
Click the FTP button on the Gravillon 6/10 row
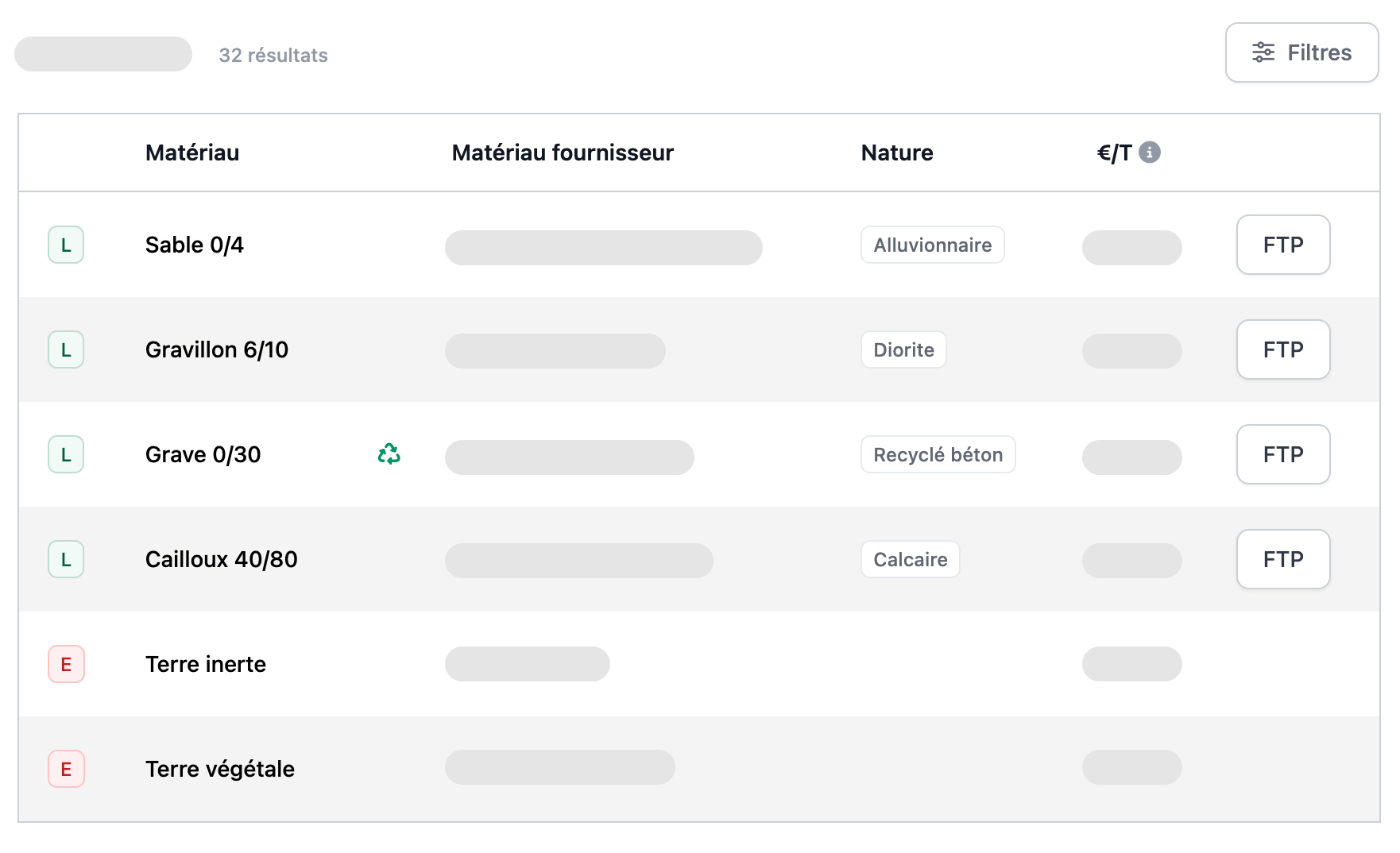coord(1282,349)
